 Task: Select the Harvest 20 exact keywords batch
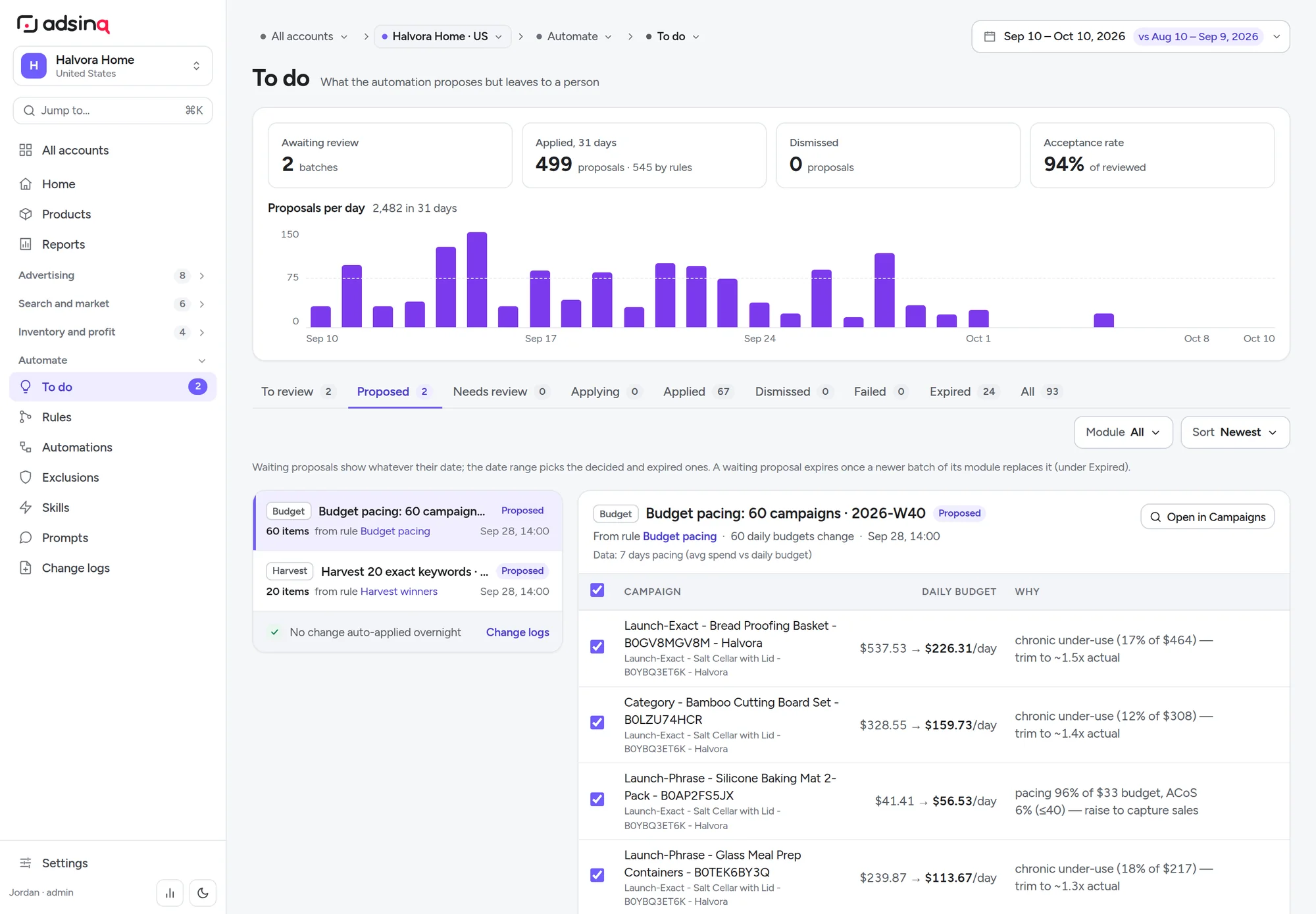[x=408, y=581]
